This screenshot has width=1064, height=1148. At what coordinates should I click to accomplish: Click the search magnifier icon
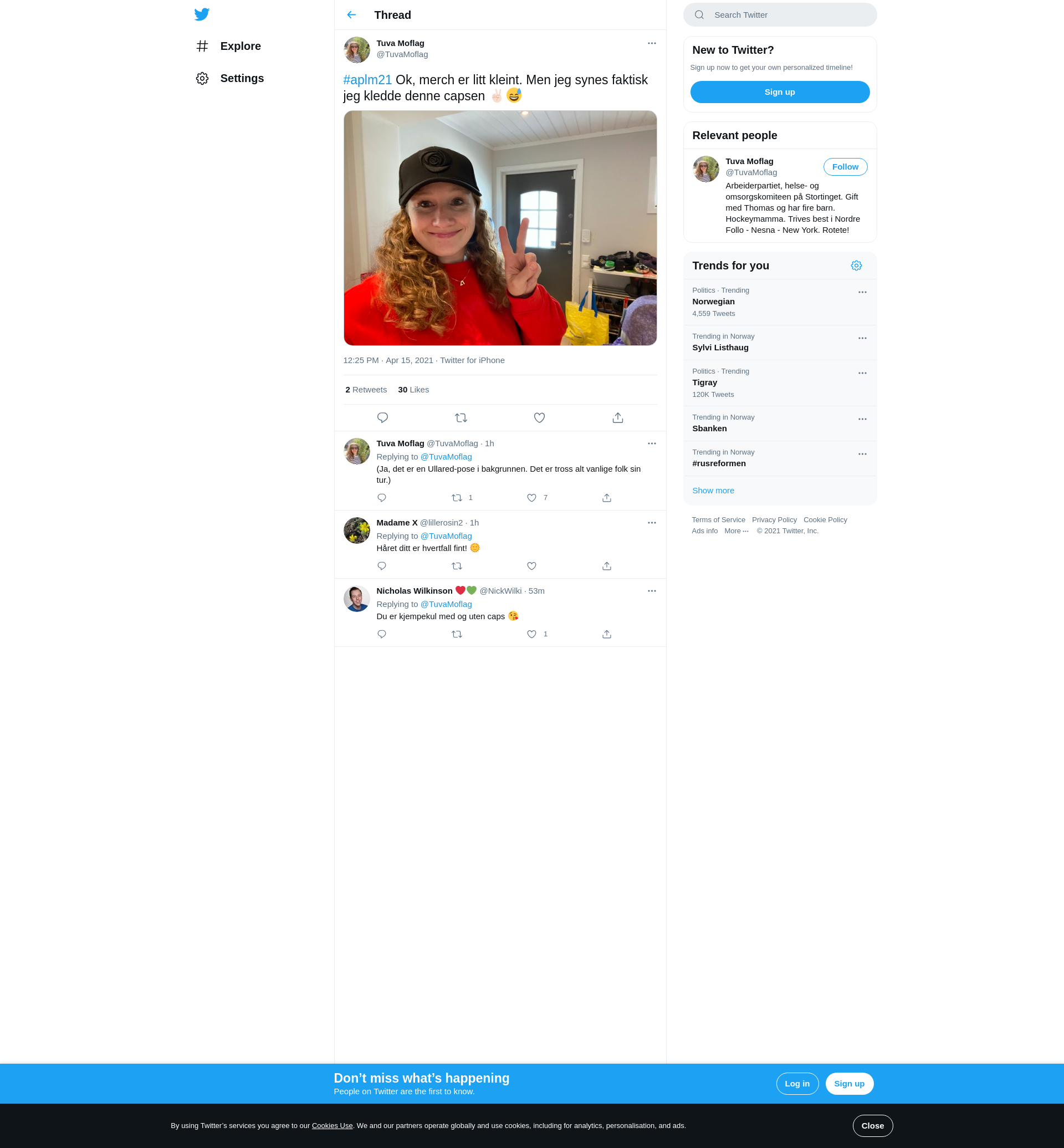click(699, 15)
